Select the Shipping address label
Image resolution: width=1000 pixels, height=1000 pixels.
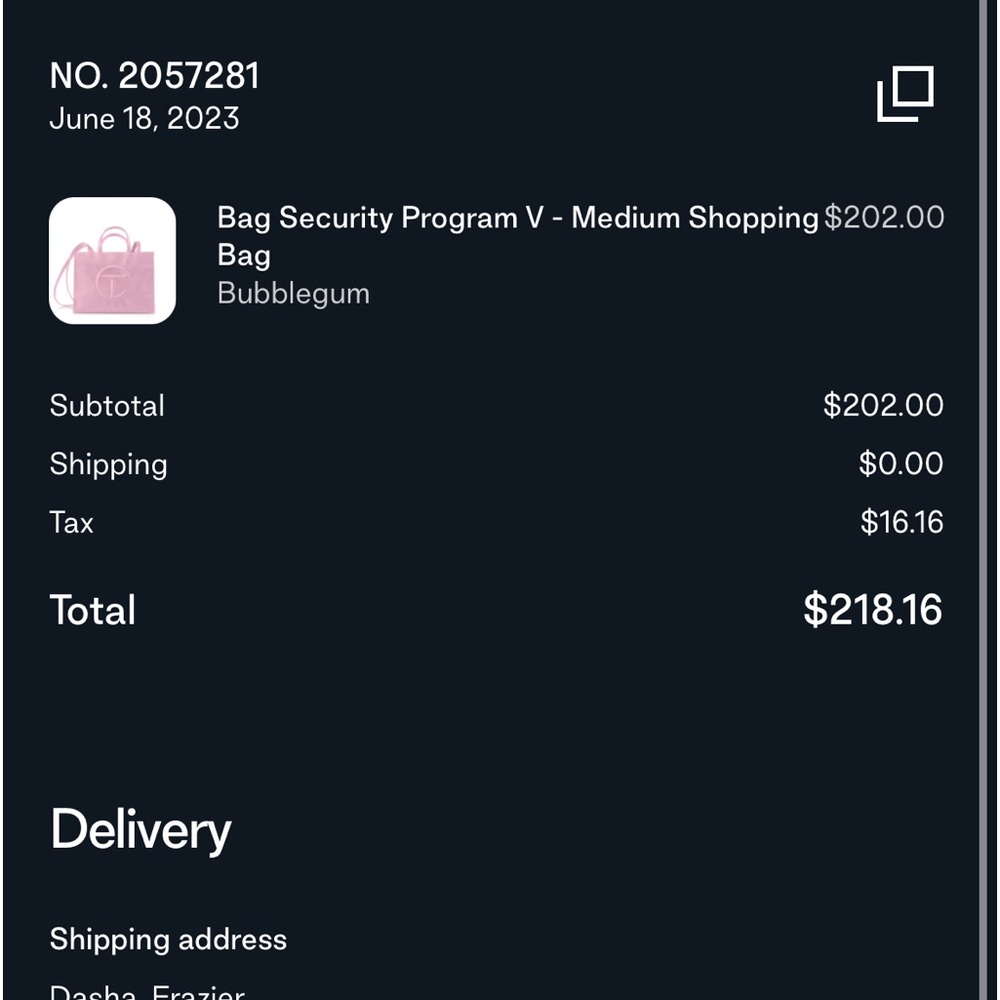coord(168,940)
